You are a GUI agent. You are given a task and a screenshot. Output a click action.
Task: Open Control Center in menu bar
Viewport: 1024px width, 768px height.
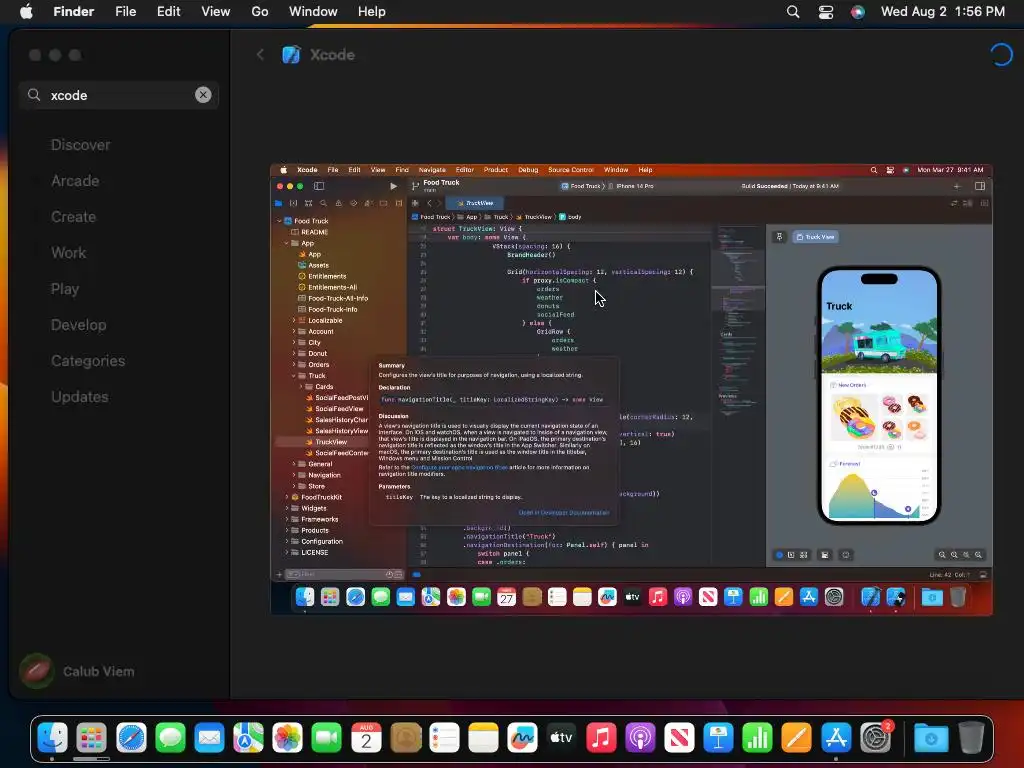pyautogui.click(x=825, y=12)
